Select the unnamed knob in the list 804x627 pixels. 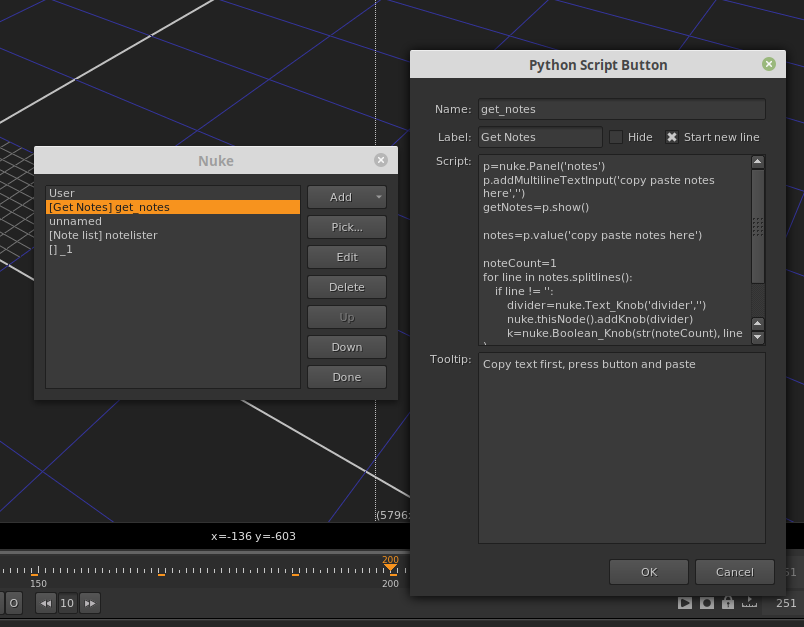point(75,221)
